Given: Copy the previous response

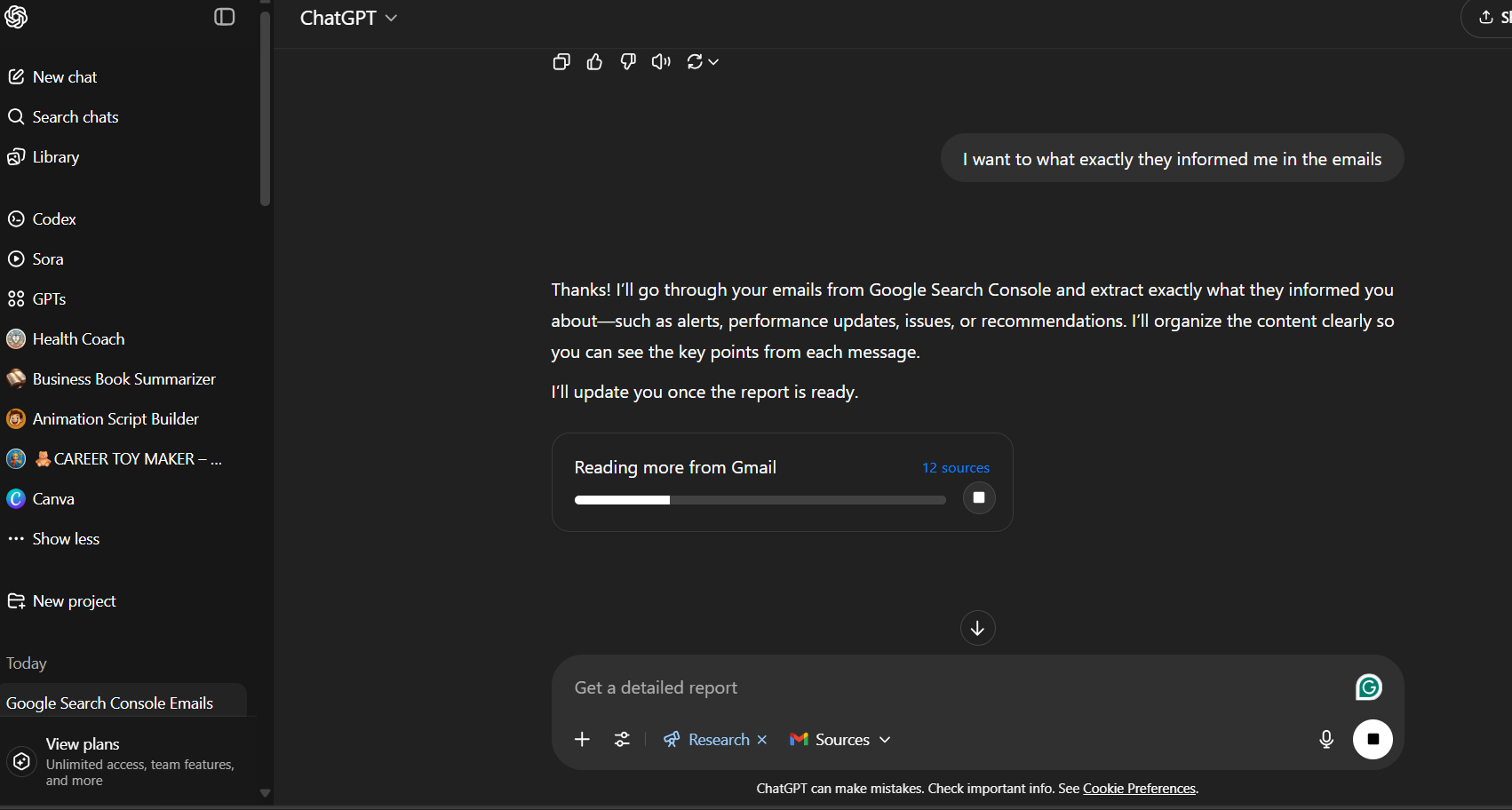Looking at the screenshot, I should click(561, 61).
